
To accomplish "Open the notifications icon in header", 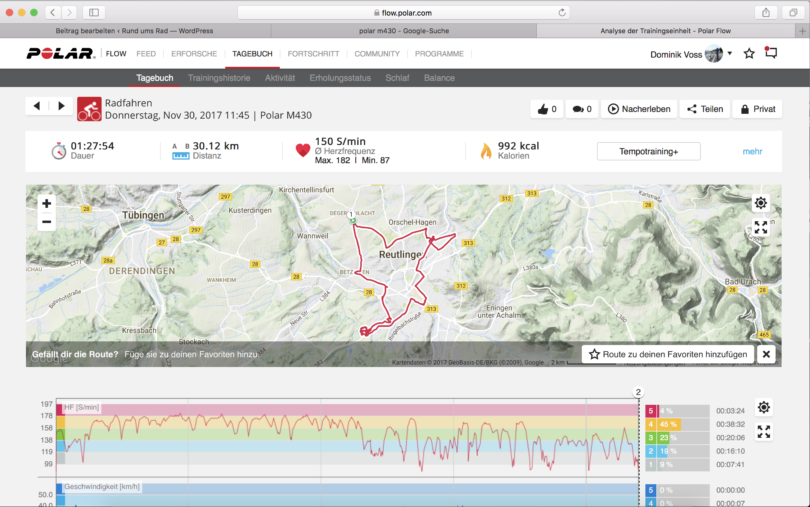I will coord(770,53).
